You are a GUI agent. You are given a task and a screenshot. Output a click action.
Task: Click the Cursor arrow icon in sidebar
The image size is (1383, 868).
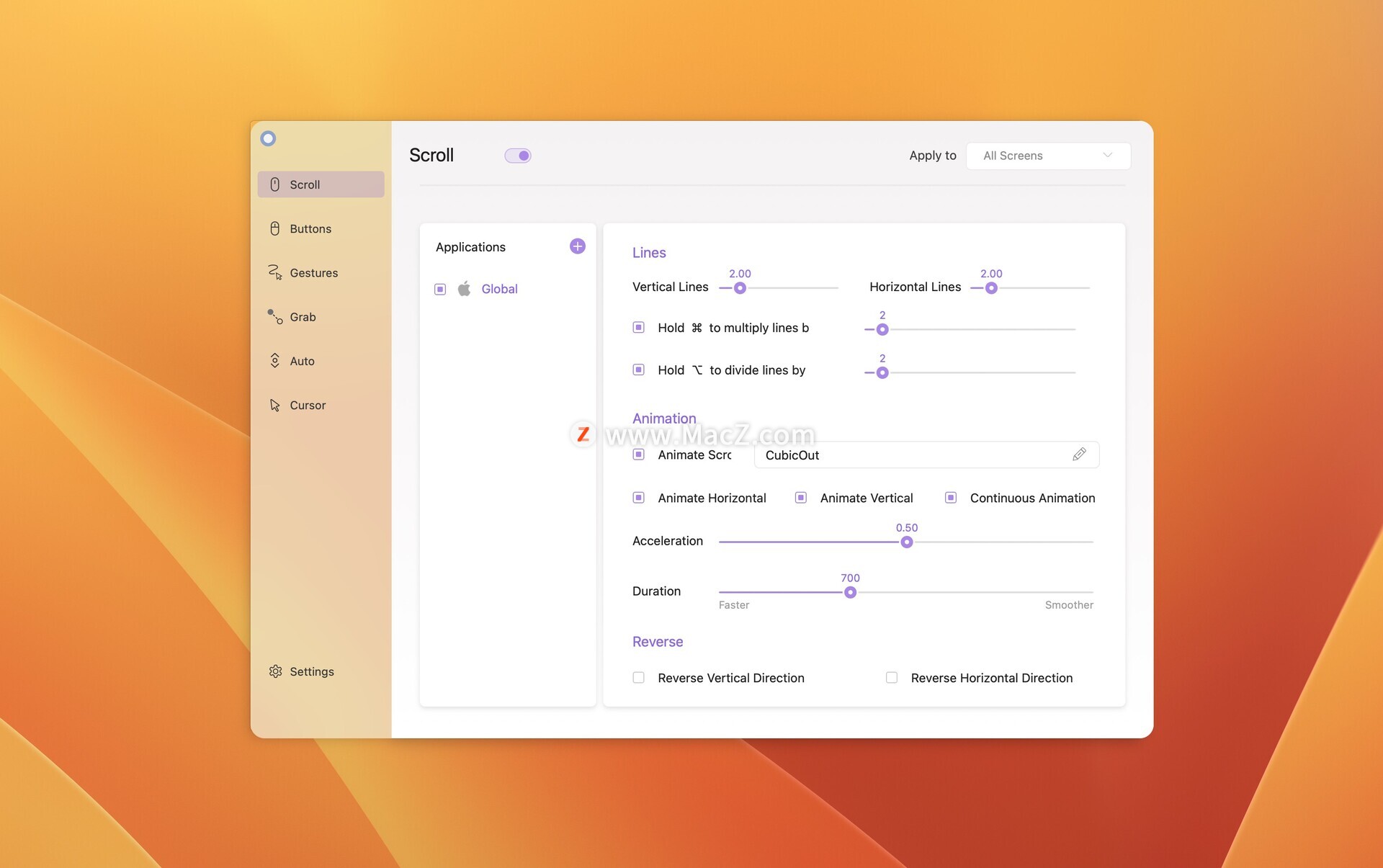274,405
